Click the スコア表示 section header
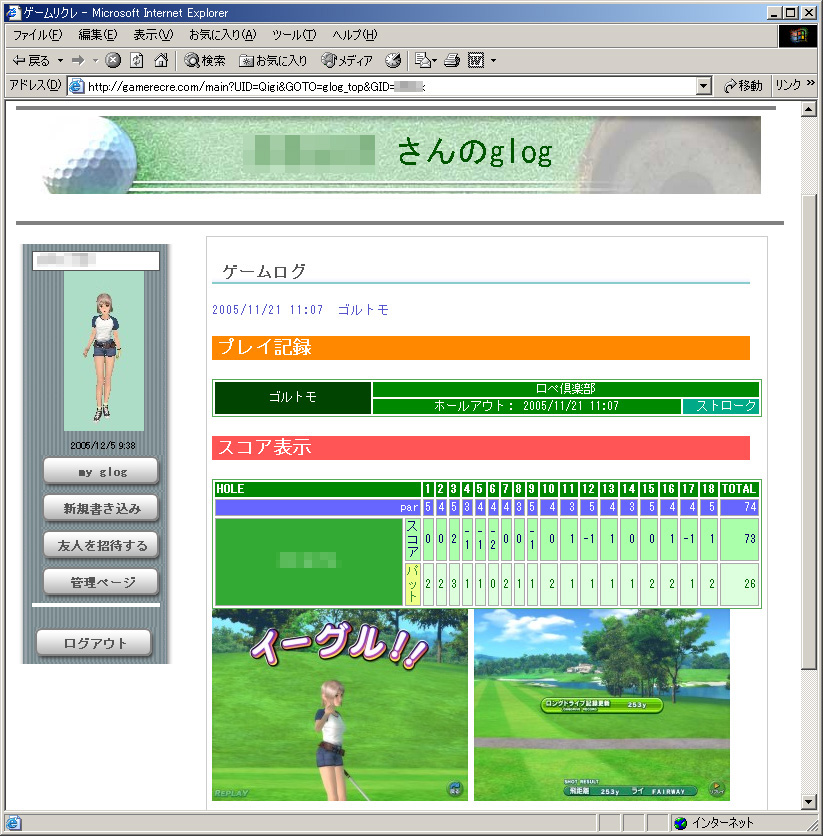 [481, 447]
